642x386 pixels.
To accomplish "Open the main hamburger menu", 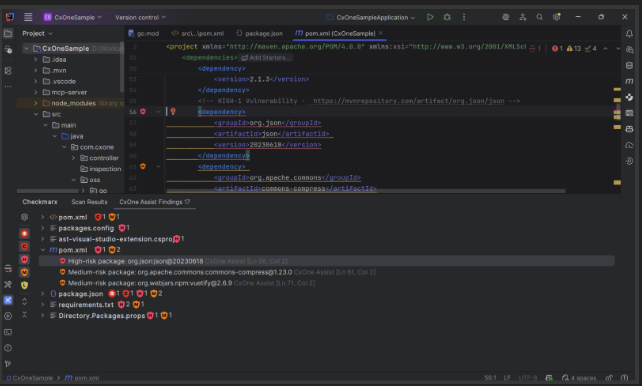I will click(28, 17).
